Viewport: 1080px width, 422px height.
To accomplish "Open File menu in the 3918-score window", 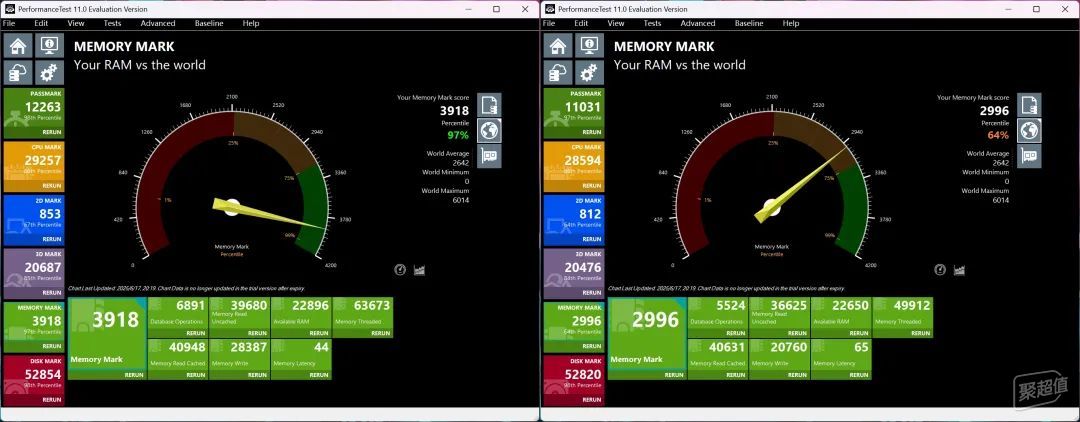I will tap(8, 23).
